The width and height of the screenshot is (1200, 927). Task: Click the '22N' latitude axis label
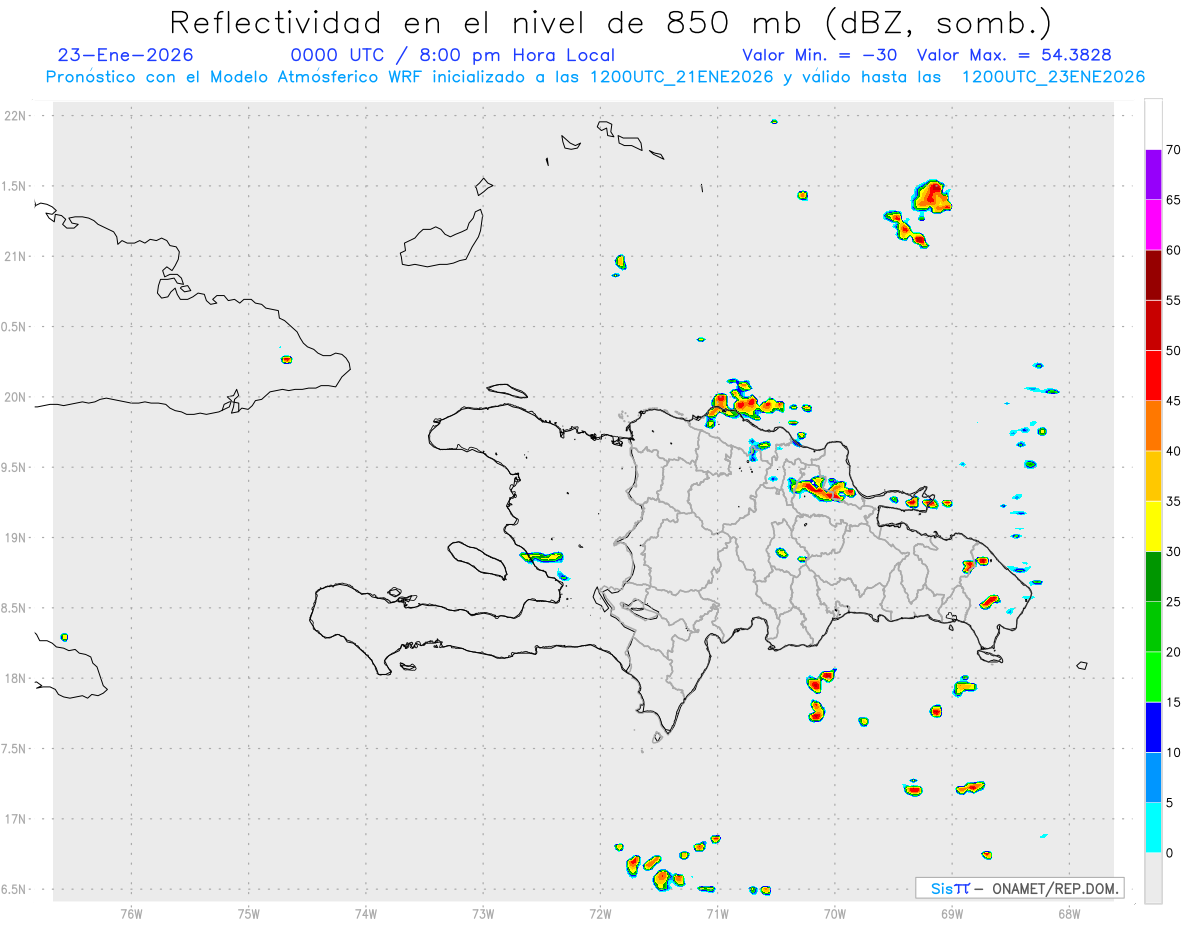17,116
